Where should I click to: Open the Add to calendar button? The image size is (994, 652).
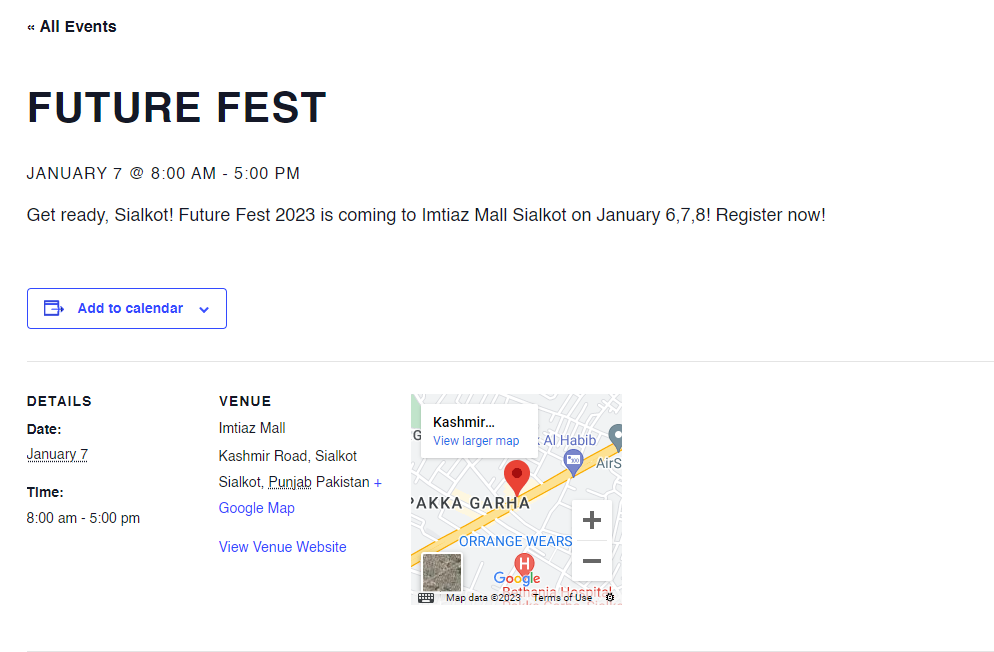click(127, 309)
